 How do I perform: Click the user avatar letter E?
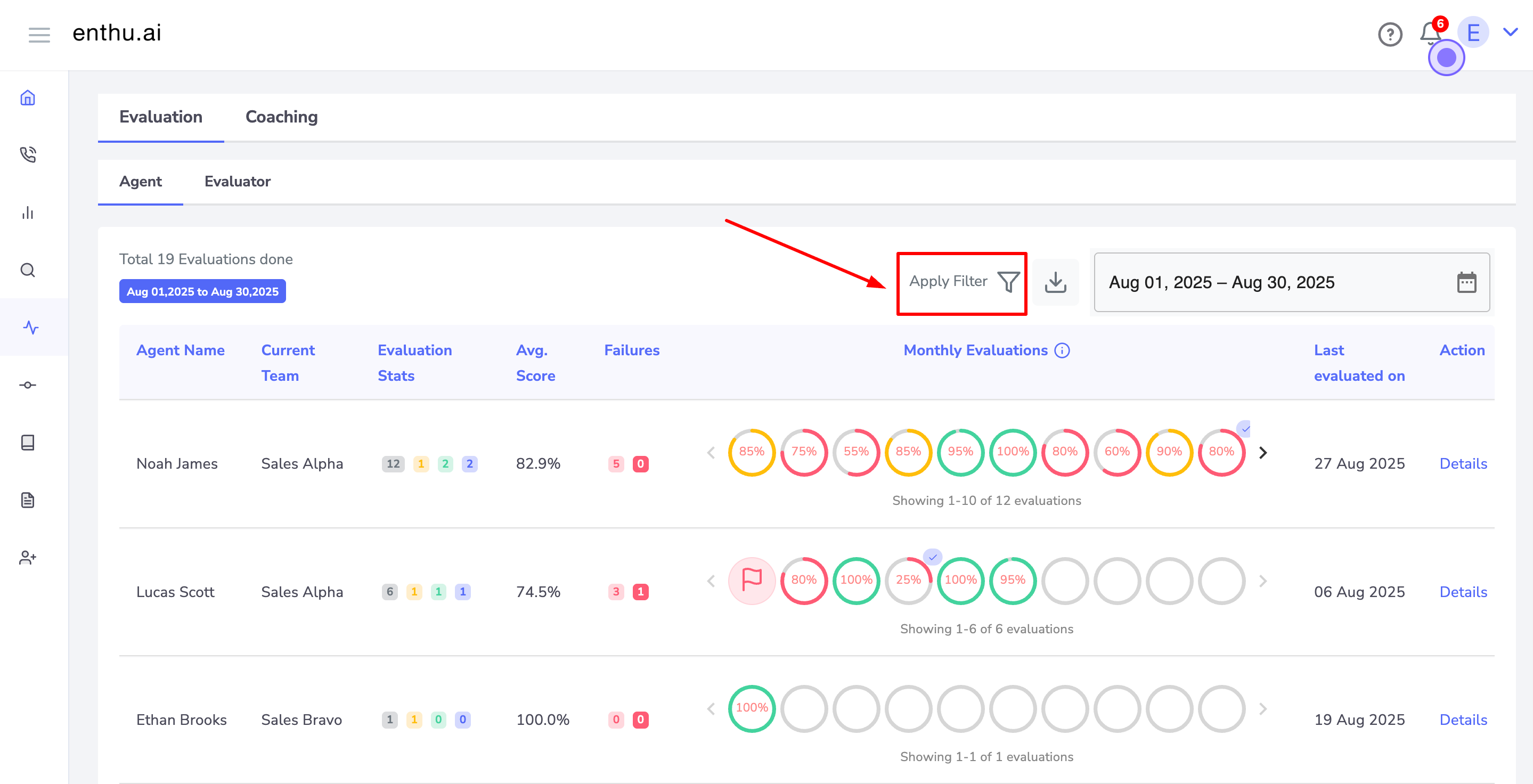(x=1473, y=32)
